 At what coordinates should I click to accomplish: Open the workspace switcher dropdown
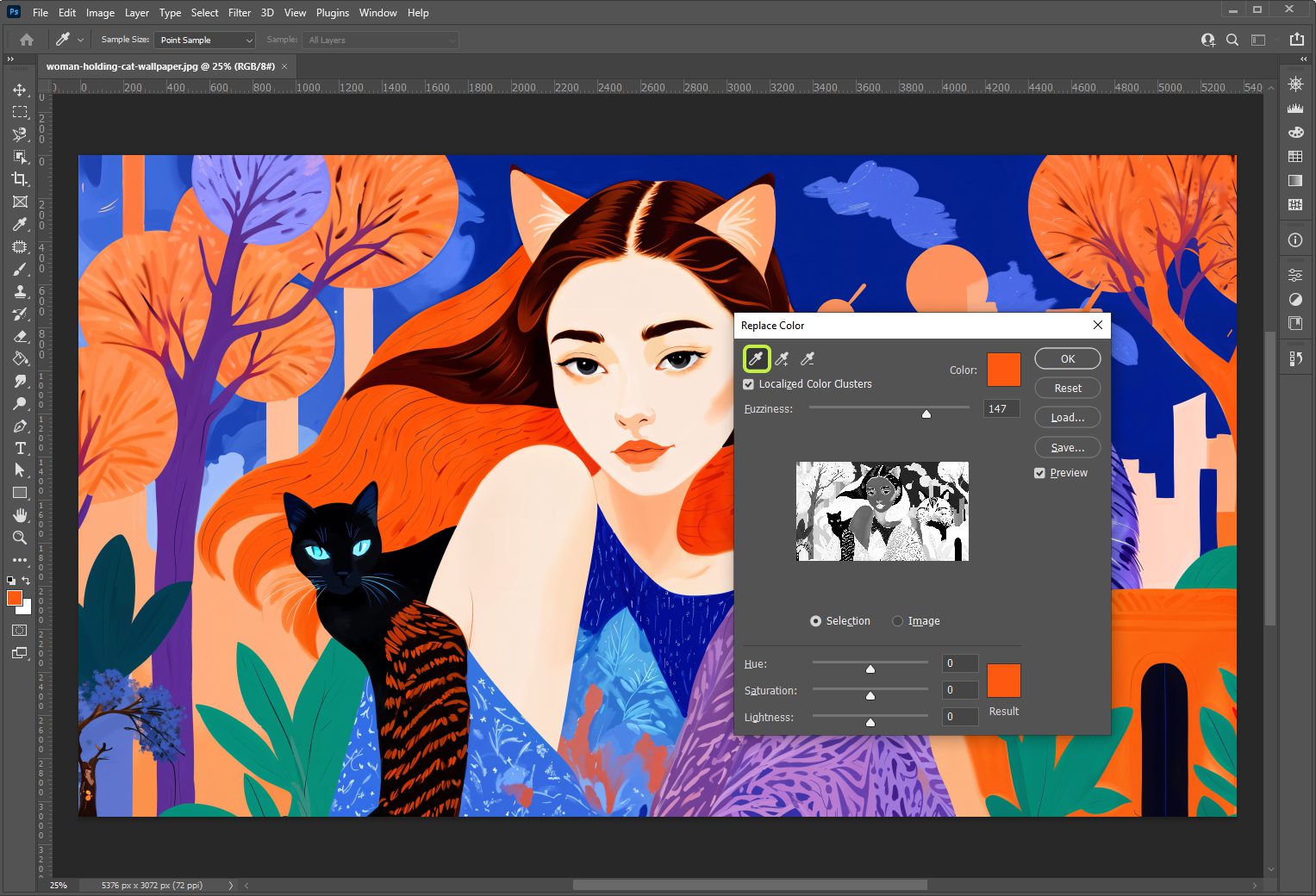pos(1258,40)
